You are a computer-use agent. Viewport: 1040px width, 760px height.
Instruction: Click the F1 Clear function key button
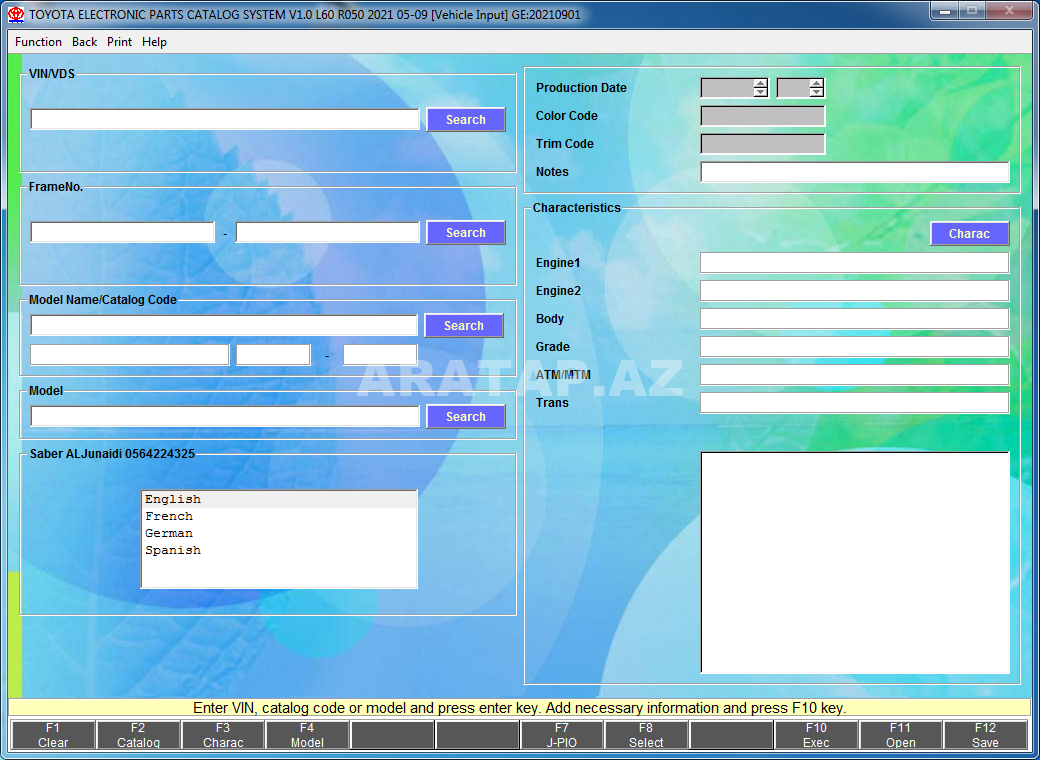pos(53,735)
